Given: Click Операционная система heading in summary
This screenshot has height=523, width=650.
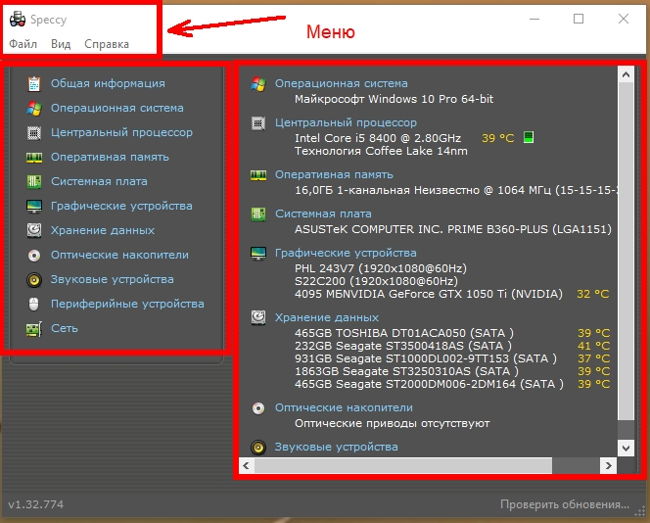Looking at the screenshot, I should tap(341, 83).
